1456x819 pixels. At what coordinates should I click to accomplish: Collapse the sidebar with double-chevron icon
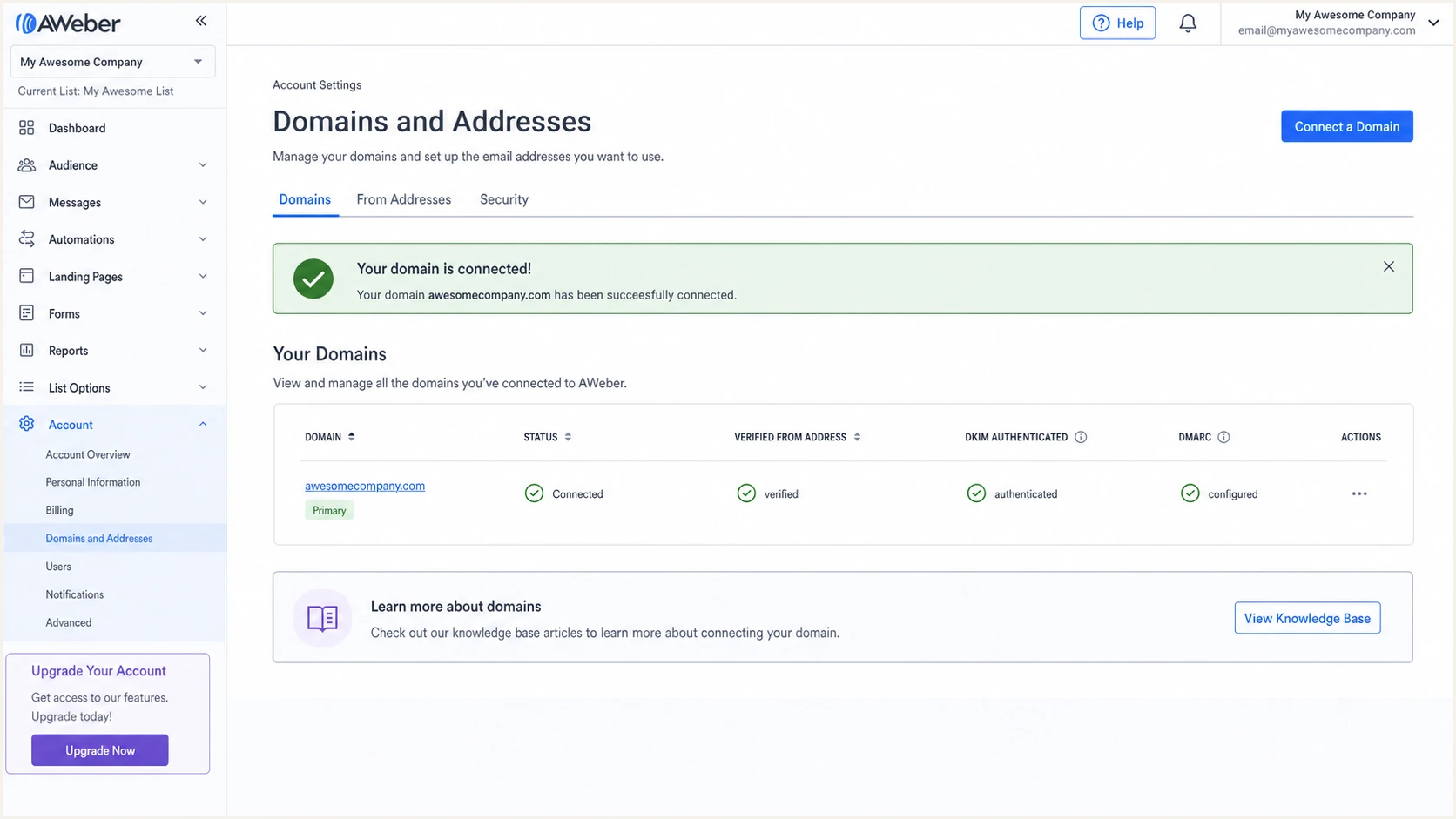(201, 21)
